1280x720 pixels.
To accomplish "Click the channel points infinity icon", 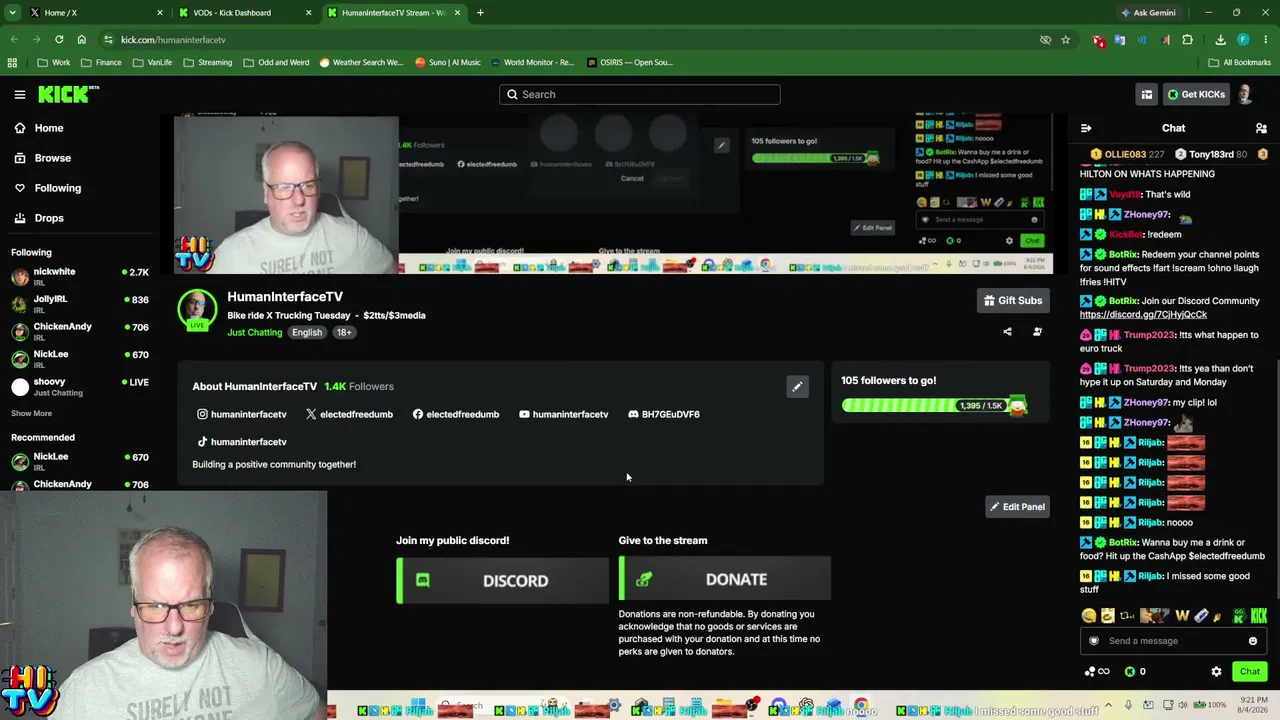I will click(1096, 672).
